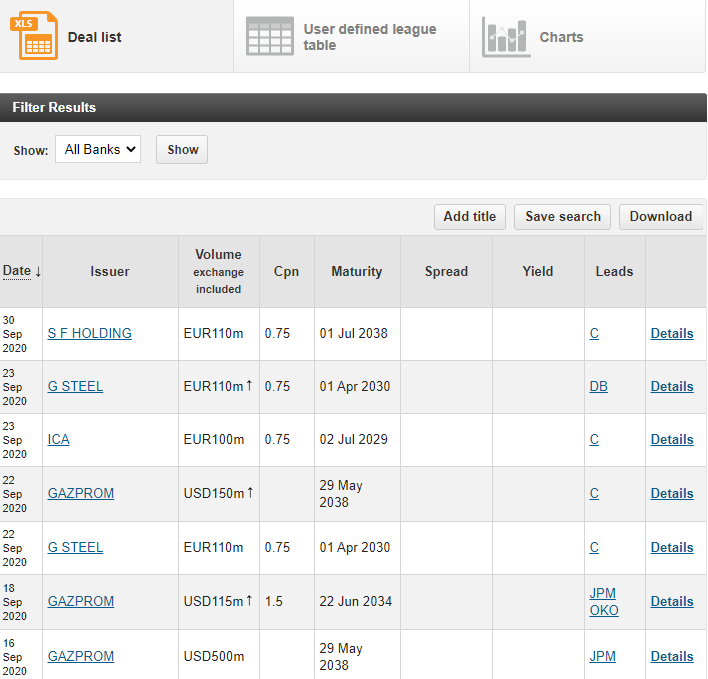Sort by the Date column header
Image resolution: width=708 pixels, height=679 pixels.
(x=21, y=271)
